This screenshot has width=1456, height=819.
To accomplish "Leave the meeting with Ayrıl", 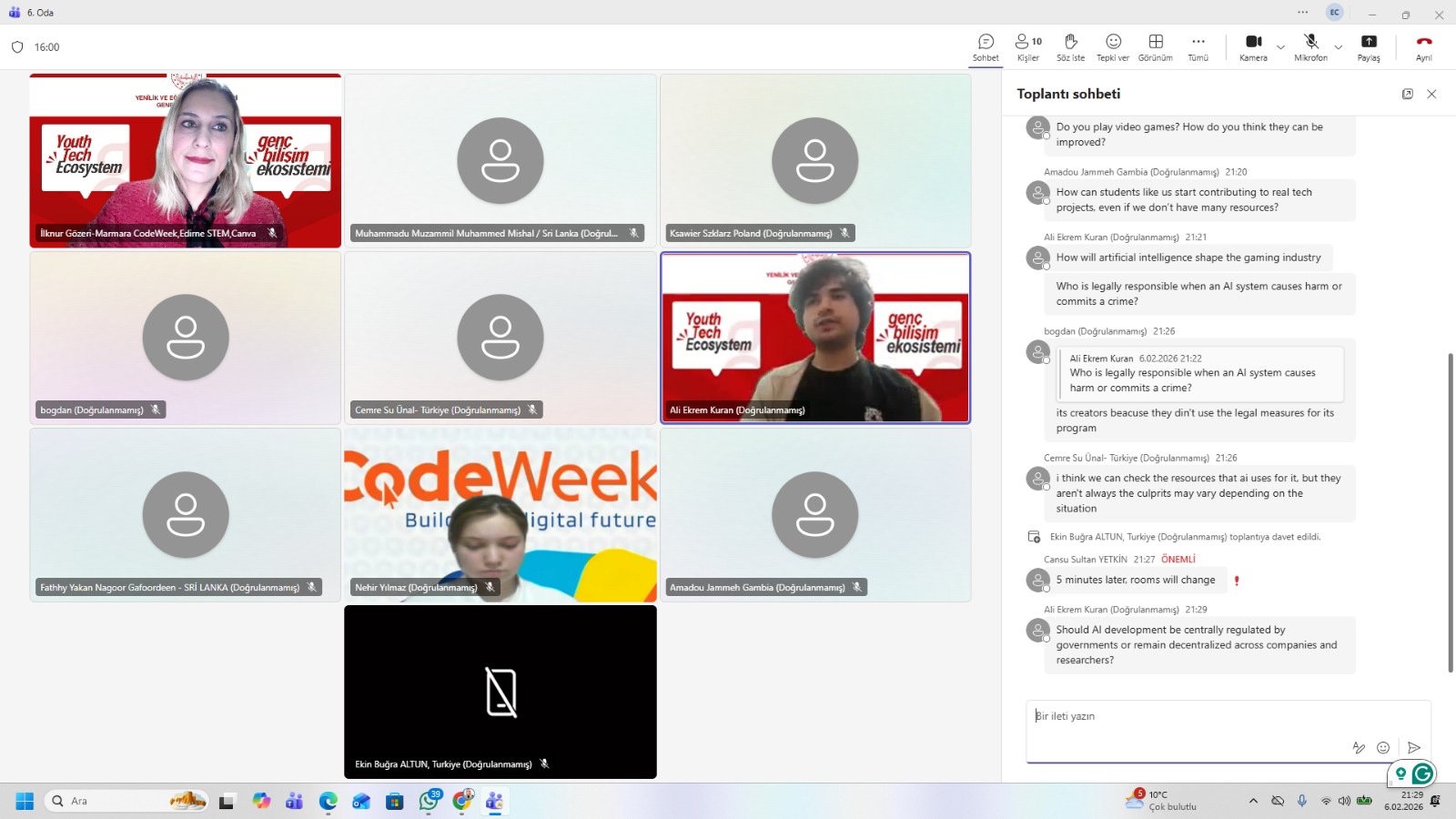I will (x=1424, y=47).
